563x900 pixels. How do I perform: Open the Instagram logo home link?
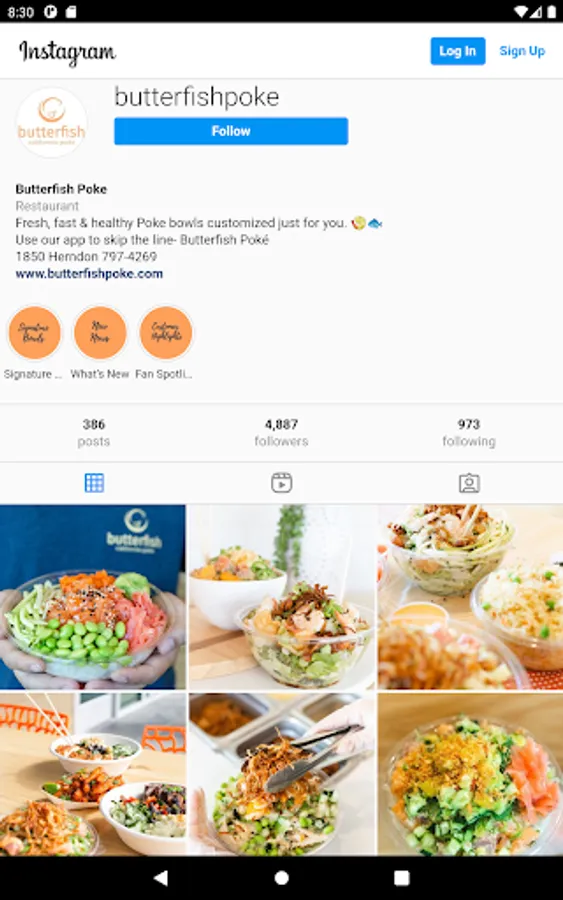pyautogui.click(x=67, y=52)
